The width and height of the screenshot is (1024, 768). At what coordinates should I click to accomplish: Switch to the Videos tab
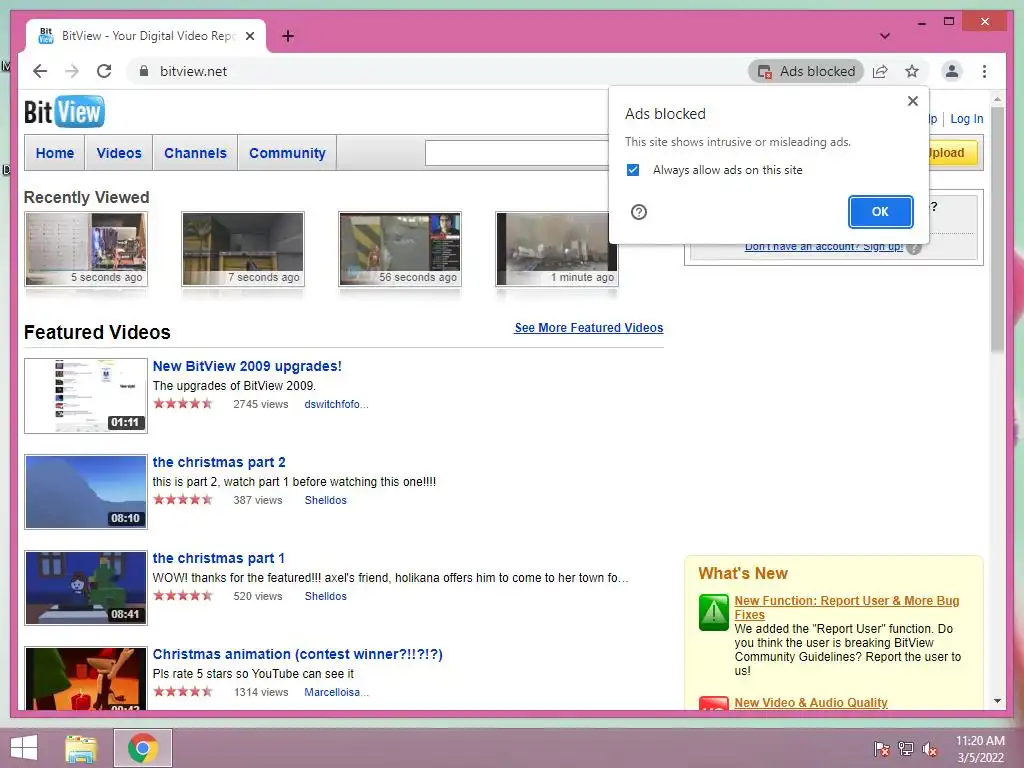tap(119, 153)
